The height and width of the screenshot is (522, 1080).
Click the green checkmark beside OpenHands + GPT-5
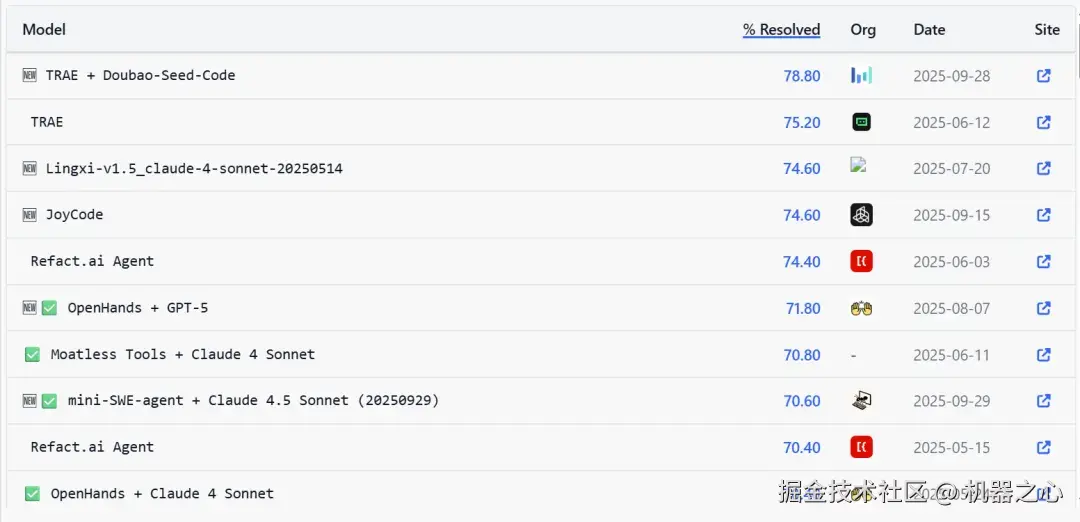point(49,308)
